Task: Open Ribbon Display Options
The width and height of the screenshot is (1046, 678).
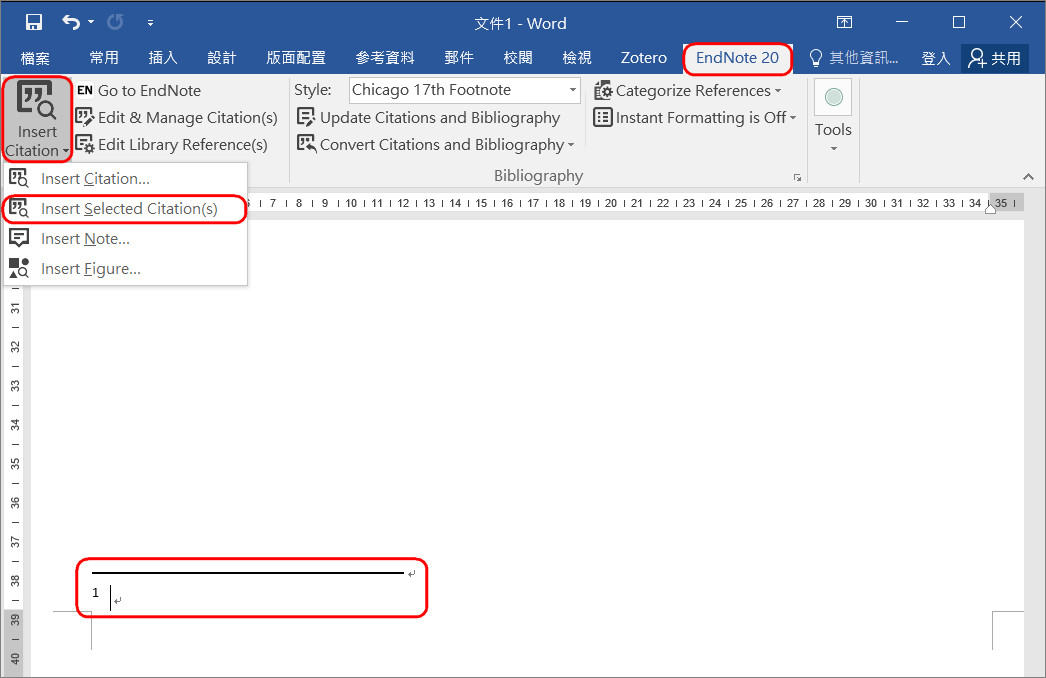Action: (844, 22)
